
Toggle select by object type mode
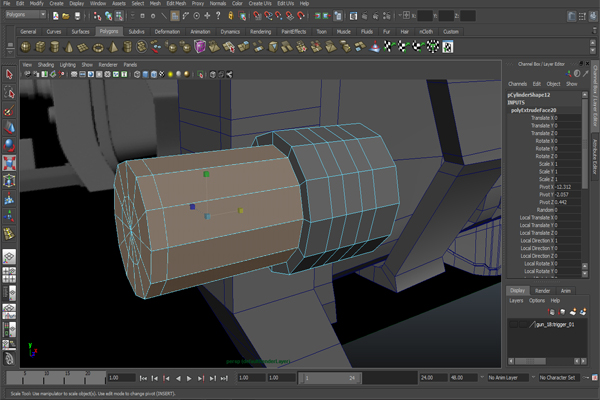[109, 16]
